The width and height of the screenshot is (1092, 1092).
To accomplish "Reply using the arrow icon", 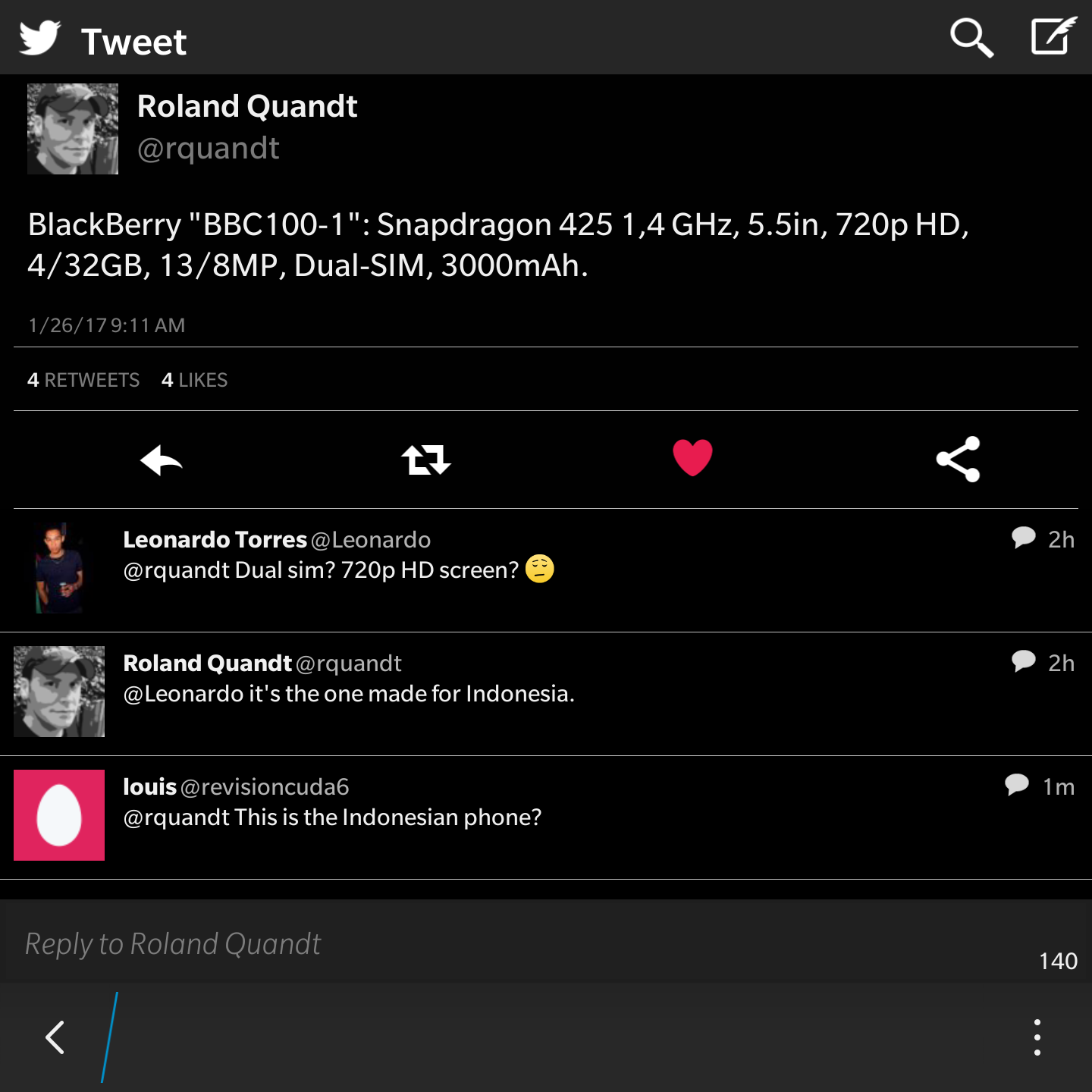I will (162, 460).
